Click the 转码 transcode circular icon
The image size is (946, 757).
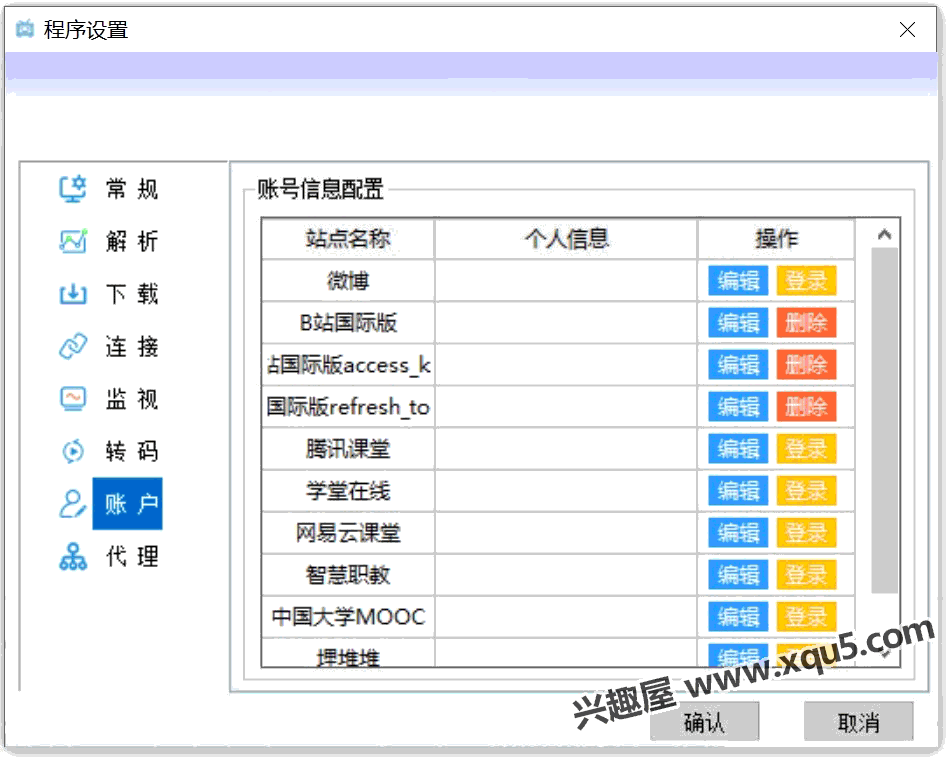[73, 451]
